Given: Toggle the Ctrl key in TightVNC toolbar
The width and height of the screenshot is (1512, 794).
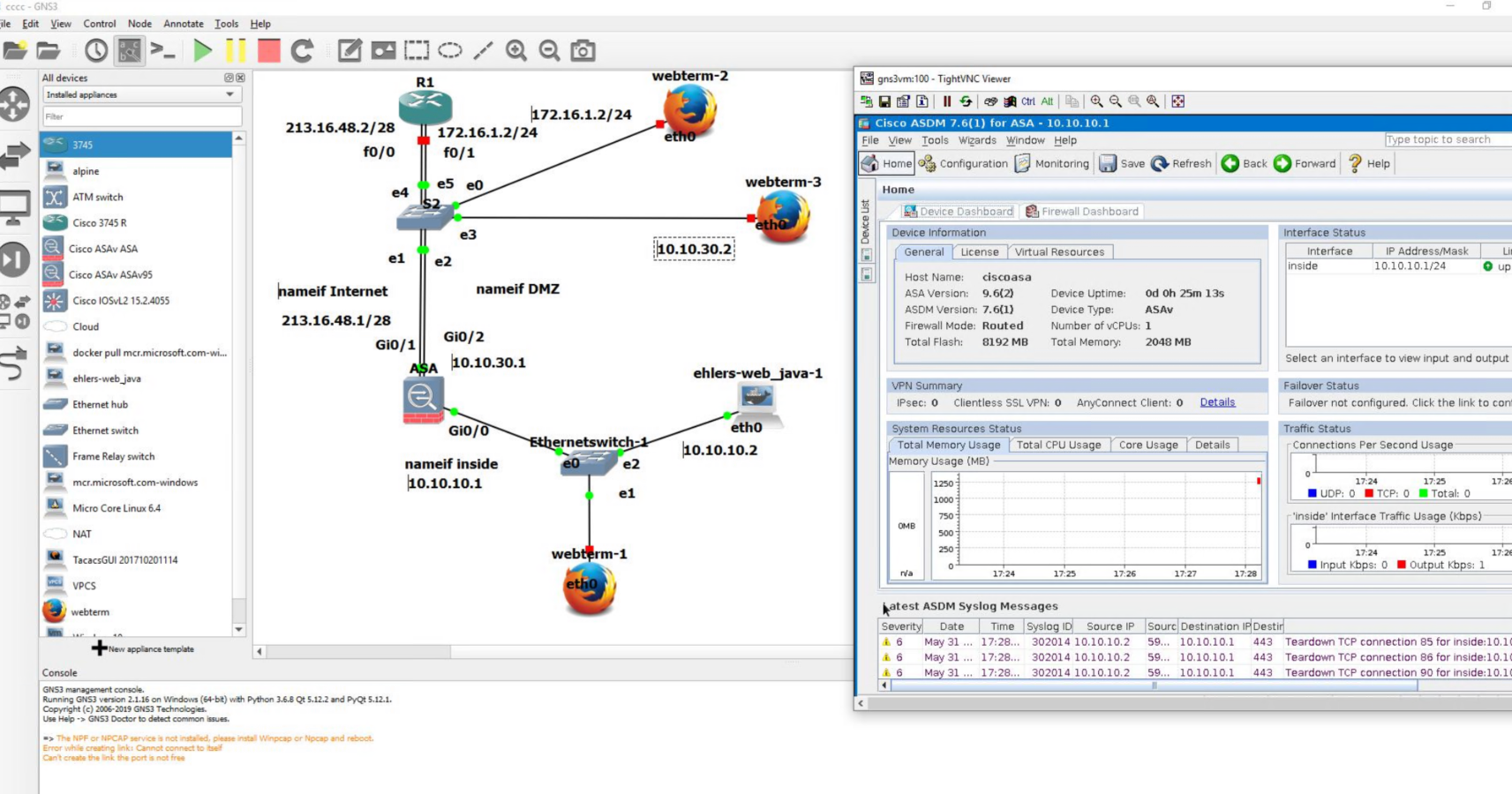Looking at the screenshot, I should click(x=1027, y=101).
